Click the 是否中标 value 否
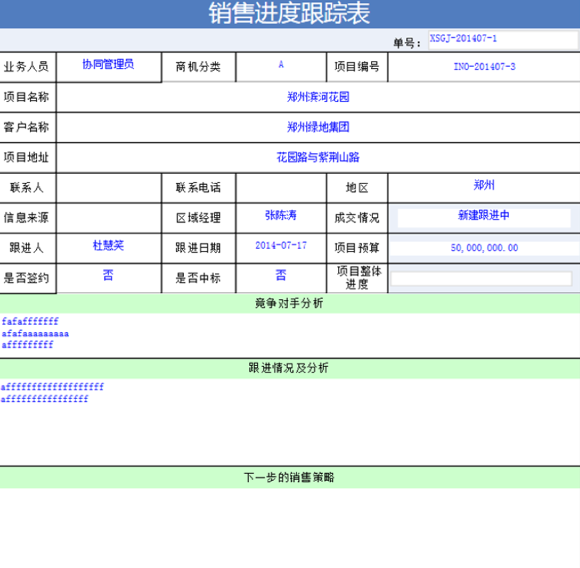The height and width of the screenshot is (568, 580). [x=281, y=275]
